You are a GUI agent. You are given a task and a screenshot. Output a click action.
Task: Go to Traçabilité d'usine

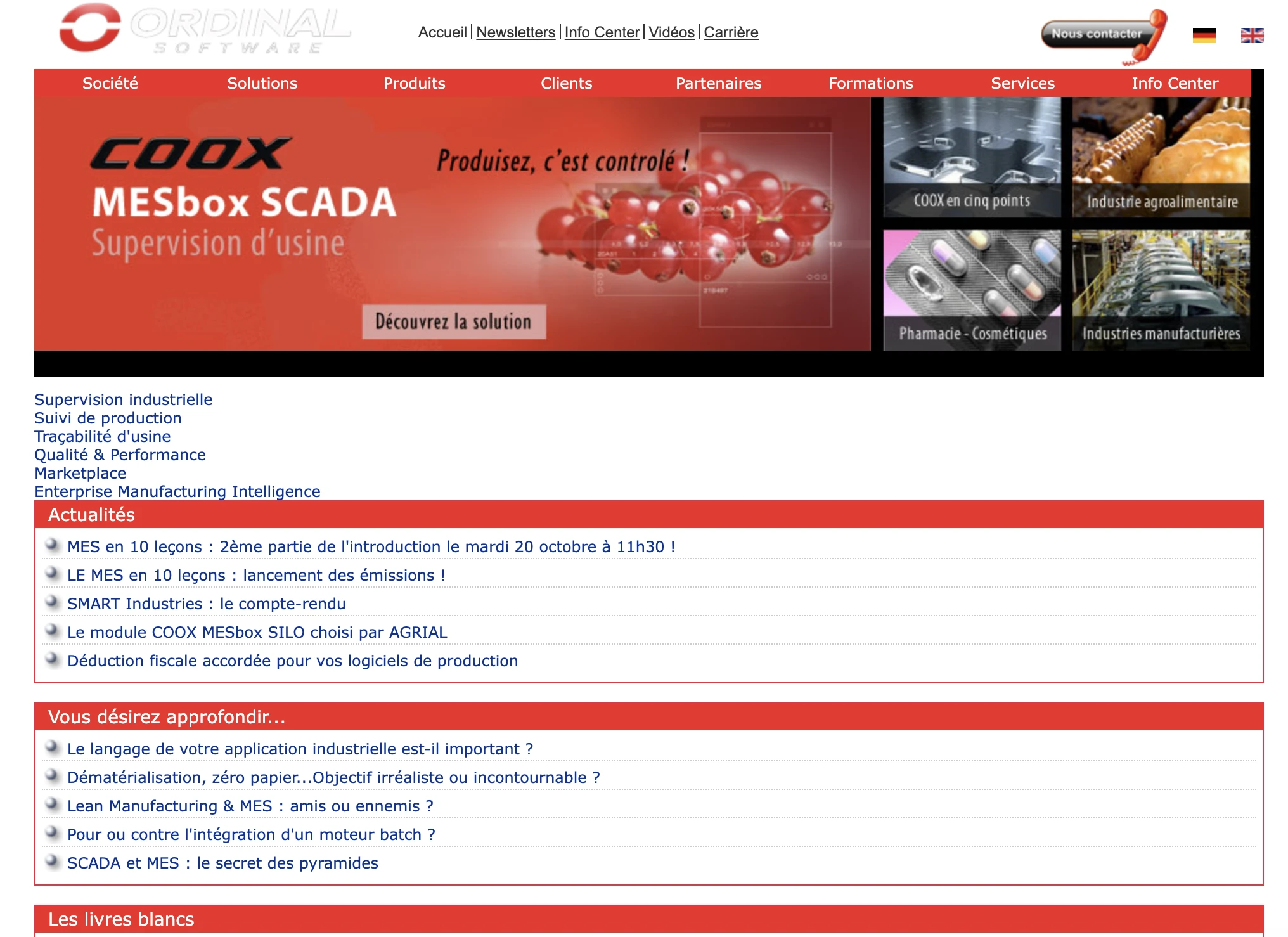(x=103, y=437)
